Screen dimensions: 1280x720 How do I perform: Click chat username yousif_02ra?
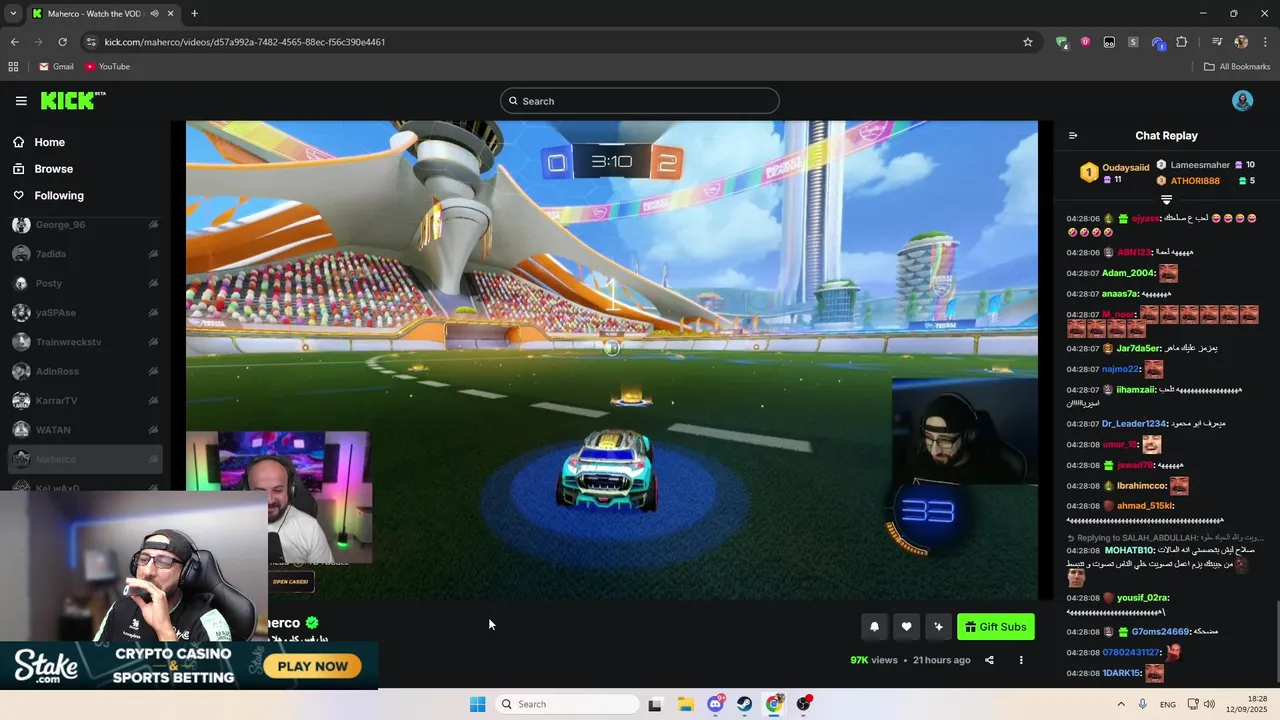(1143, 598)
